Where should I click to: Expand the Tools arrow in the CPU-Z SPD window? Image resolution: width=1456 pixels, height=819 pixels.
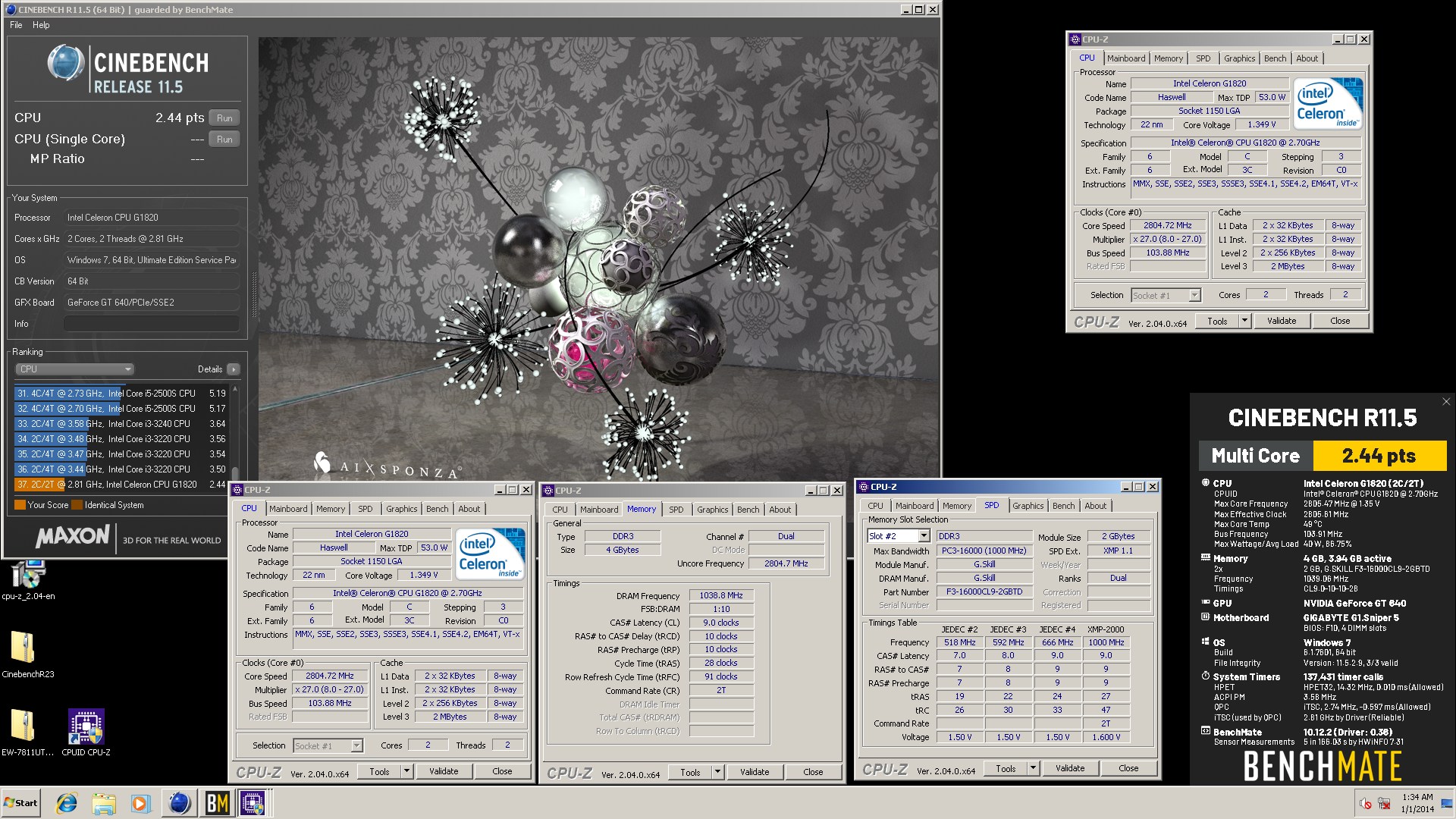click(1033, 768)
